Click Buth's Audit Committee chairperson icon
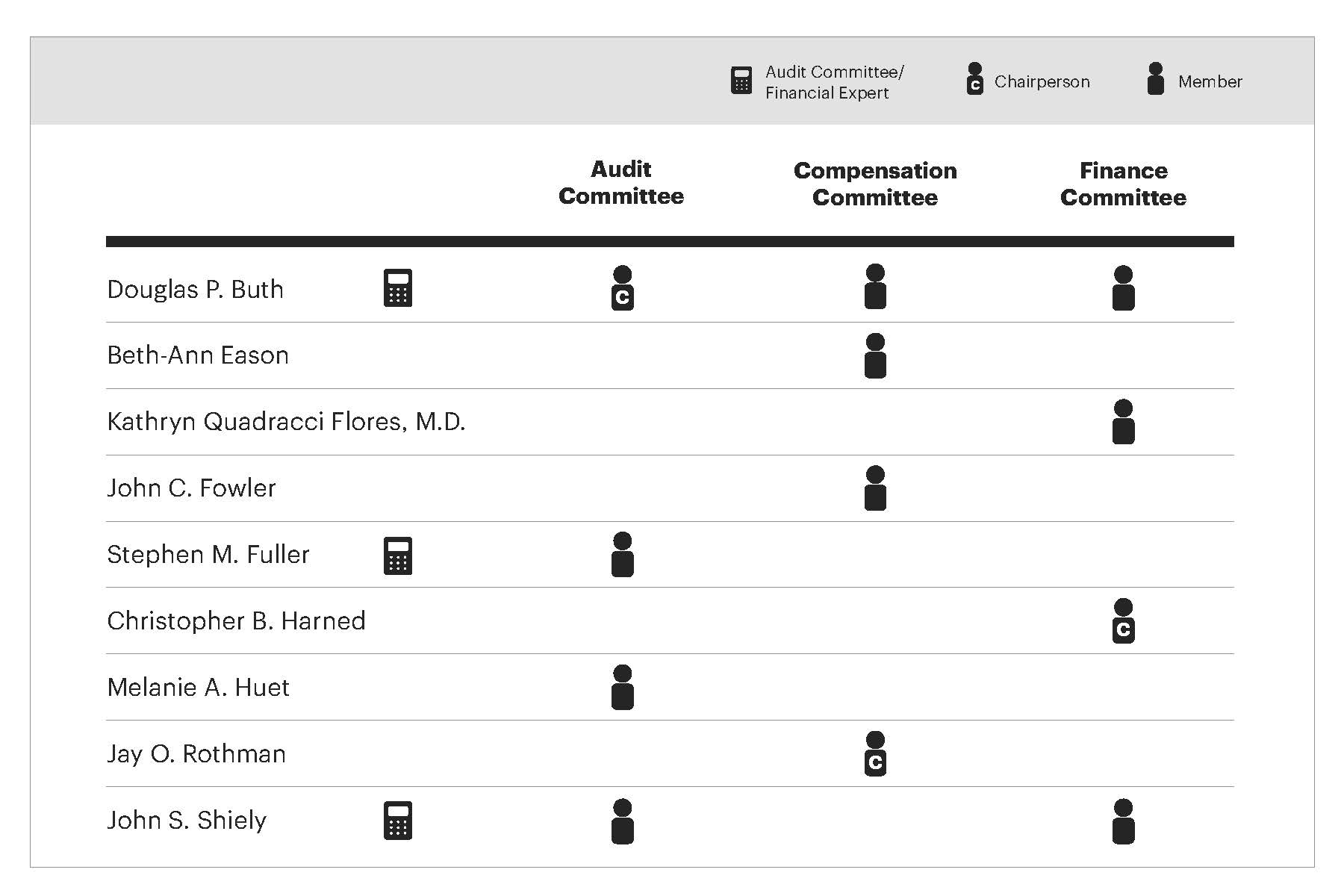The width and height of the screenshot is (1344, 896). tap(622, 288)
